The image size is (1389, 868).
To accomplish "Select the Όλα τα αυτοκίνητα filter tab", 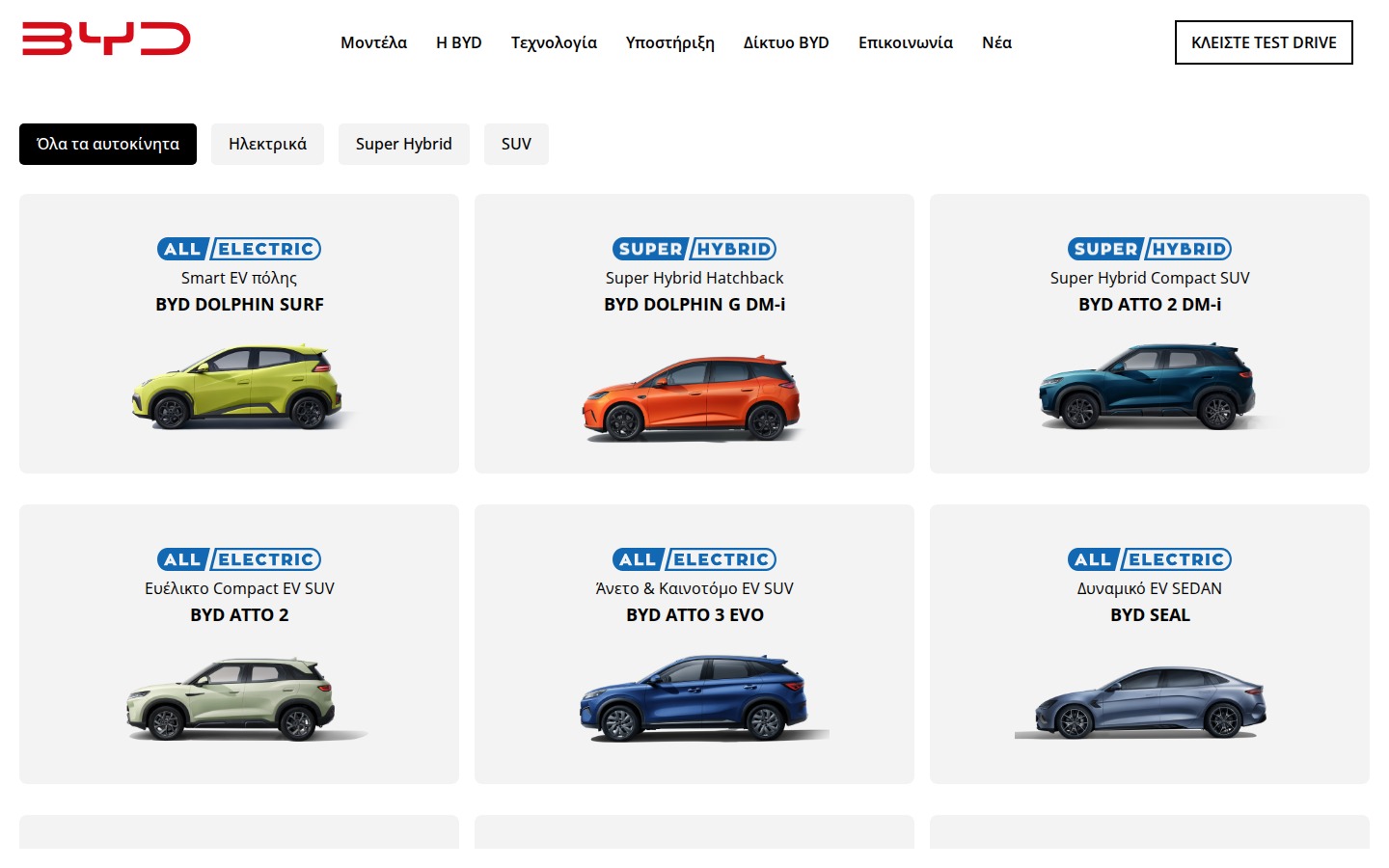I will click(108, 144).
